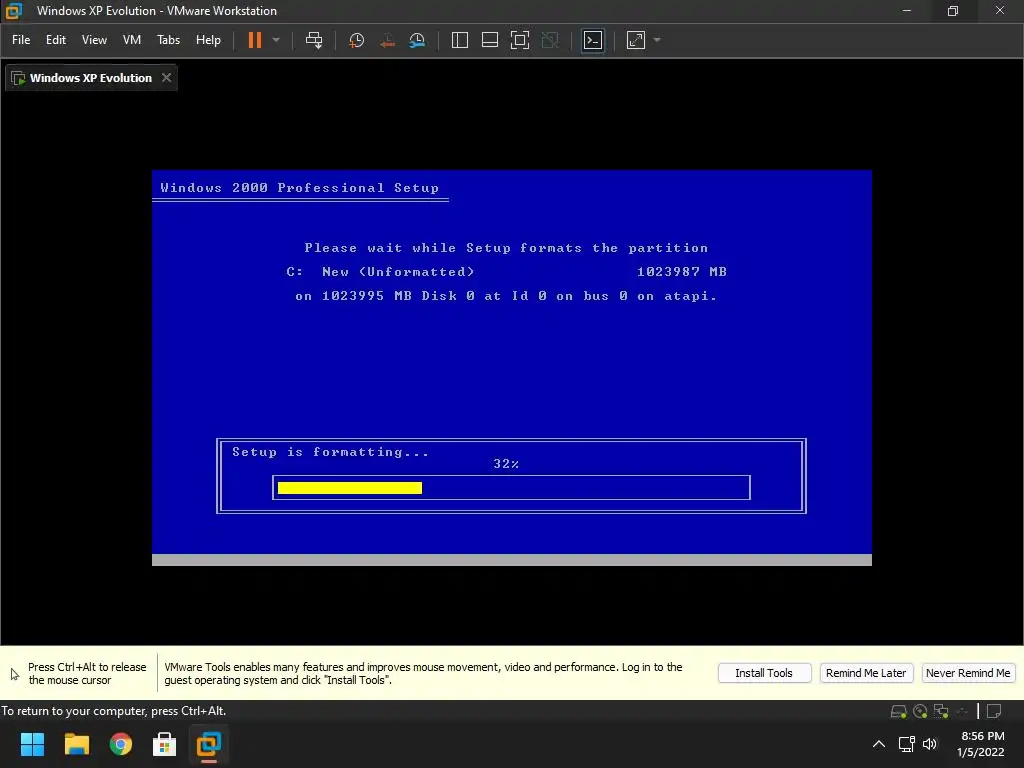Click the '1023995 MB Disk 0' line
Screen dimensions: 1024x768
coord(506,296)
